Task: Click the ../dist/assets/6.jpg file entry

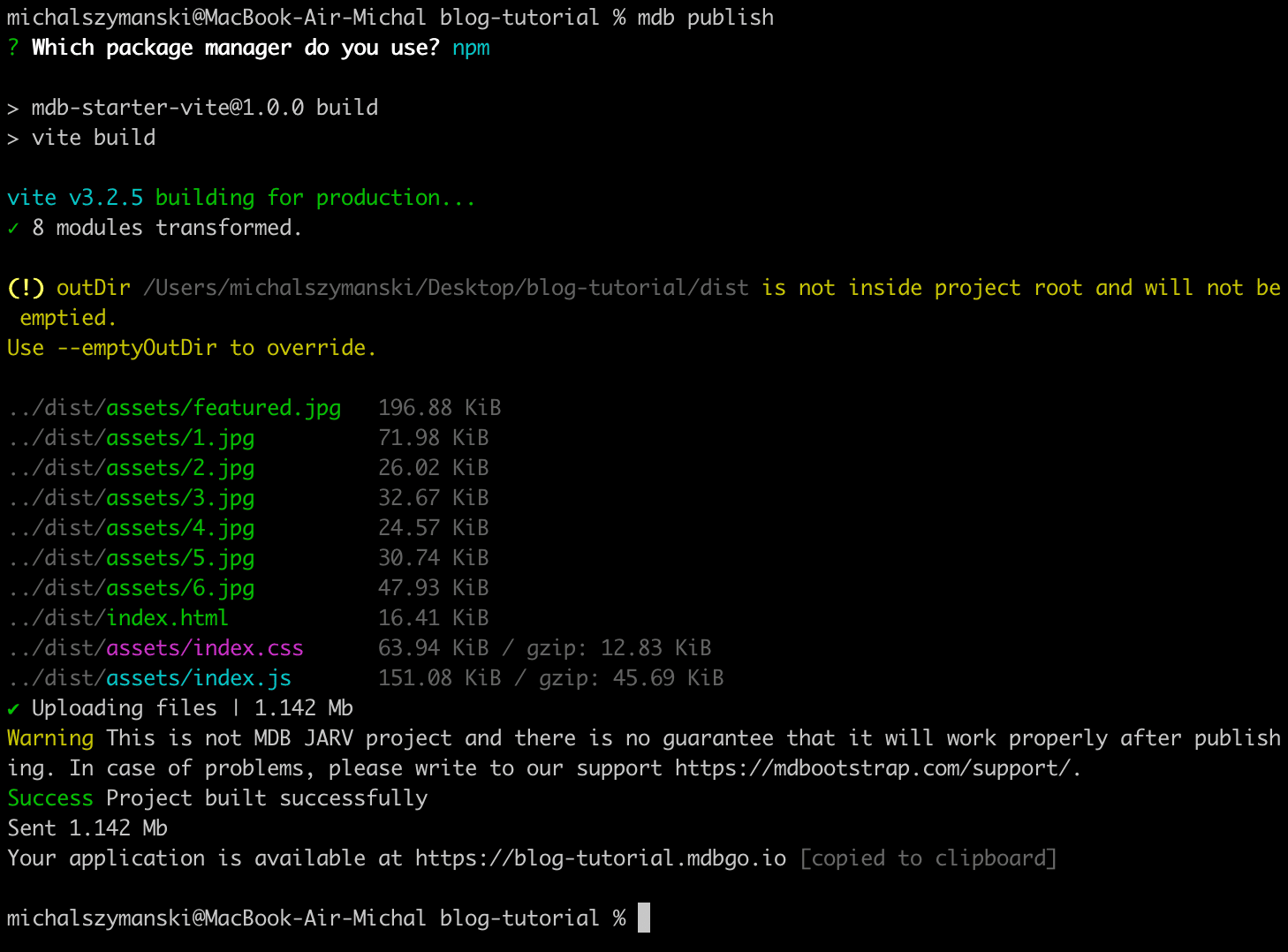Action: pos(132,588)
